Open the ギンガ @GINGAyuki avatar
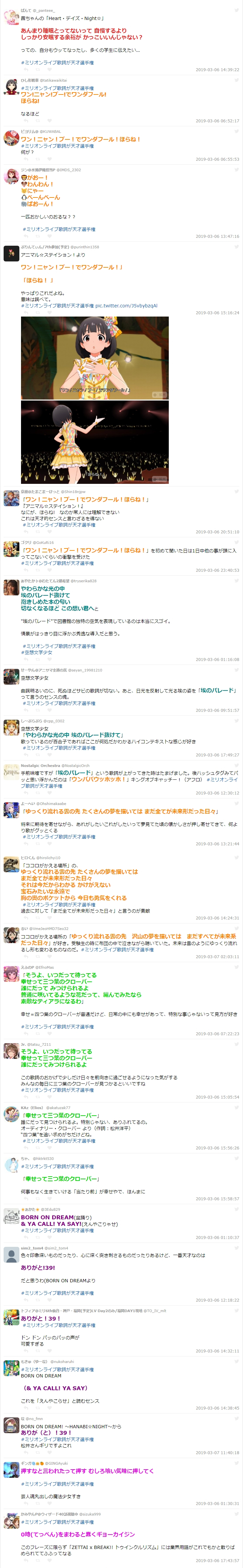The width and height of the screenshot is (243, 1568). click(x=11, y=1469)
